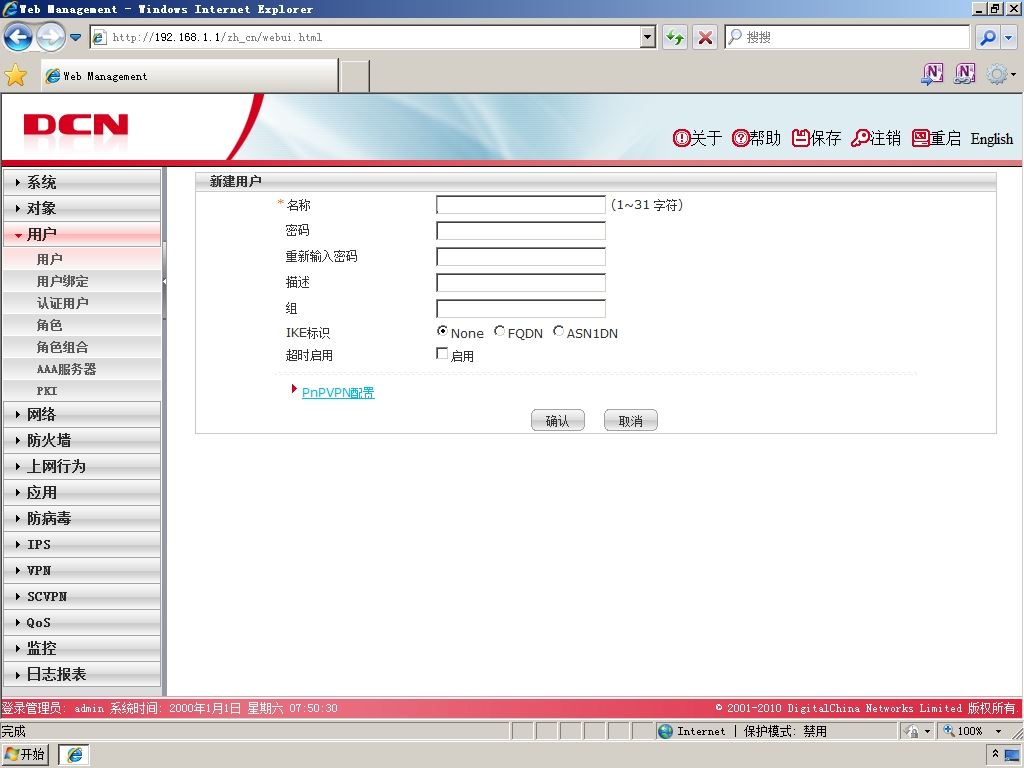Click the system tray display icon

tap(1012, 755)
